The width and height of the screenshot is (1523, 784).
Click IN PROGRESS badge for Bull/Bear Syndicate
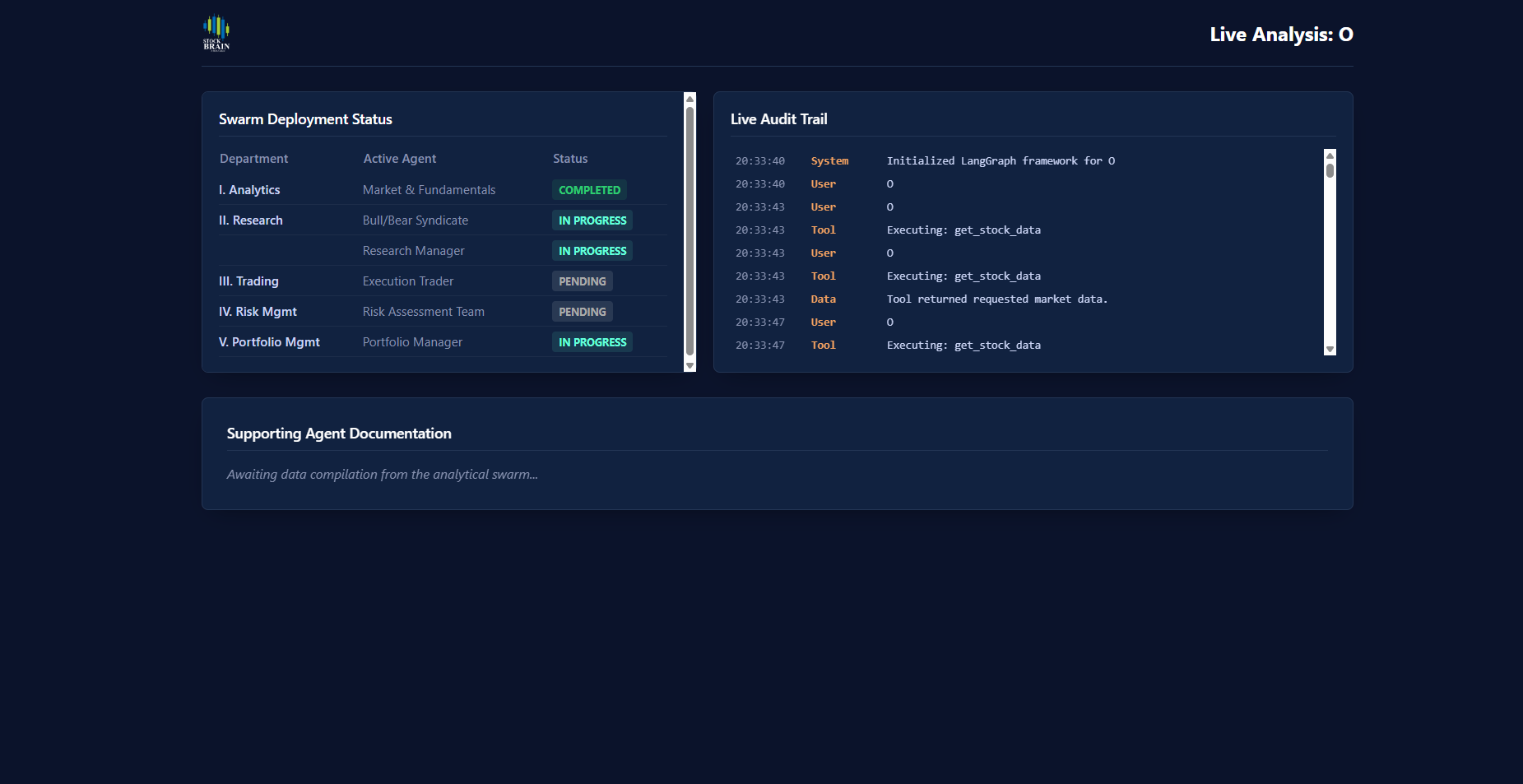[592, 220]
